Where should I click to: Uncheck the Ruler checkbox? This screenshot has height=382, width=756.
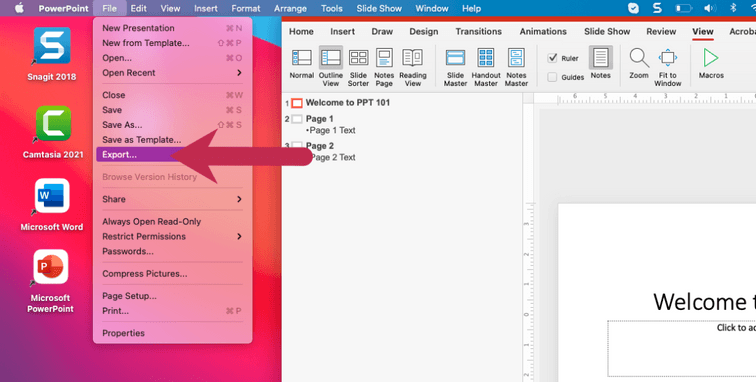pyautogui.click(x=553, y=58)
